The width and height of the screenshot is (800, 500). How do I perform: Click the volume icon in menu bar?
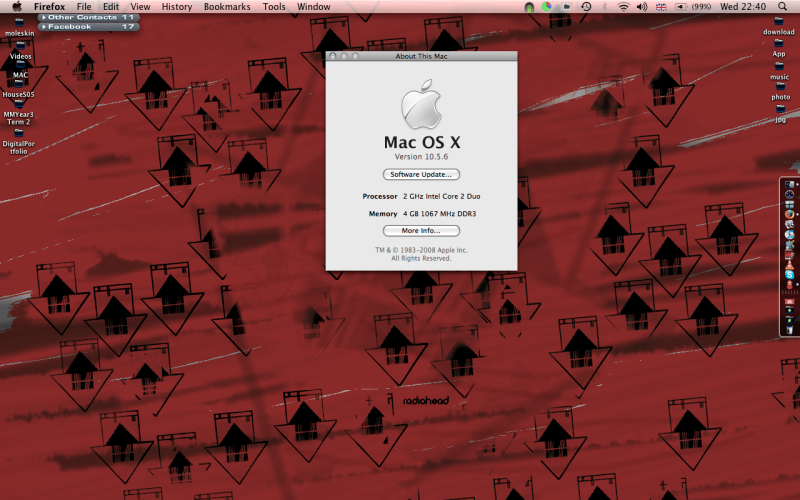(642, 7)
